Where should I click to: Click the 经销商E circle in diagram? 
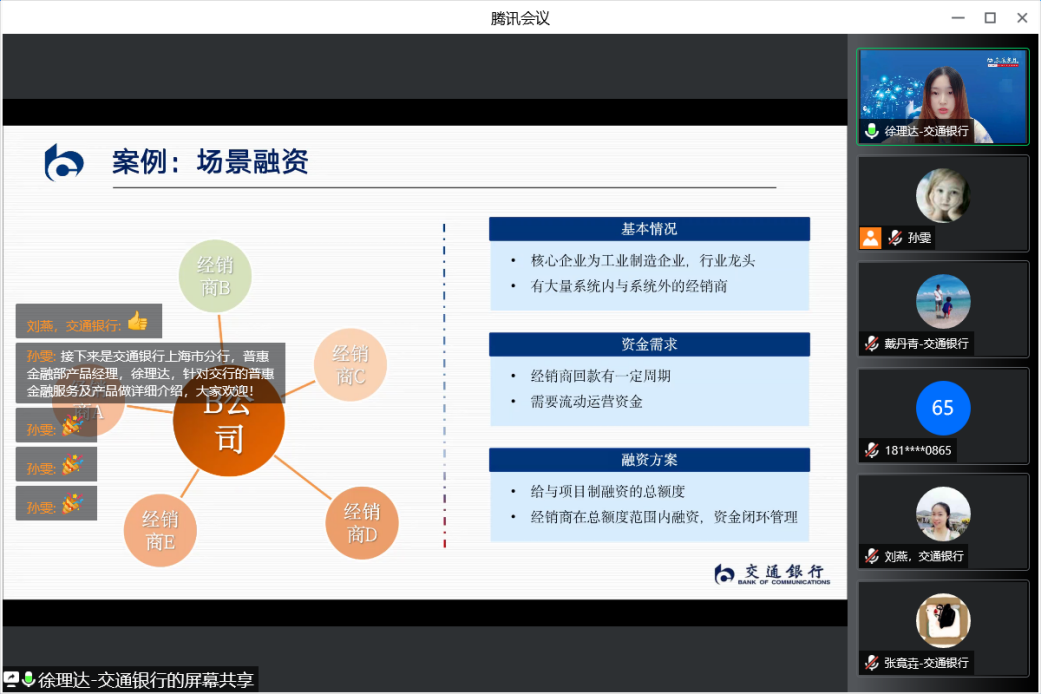pyautogui.click(x=160, y=530)
